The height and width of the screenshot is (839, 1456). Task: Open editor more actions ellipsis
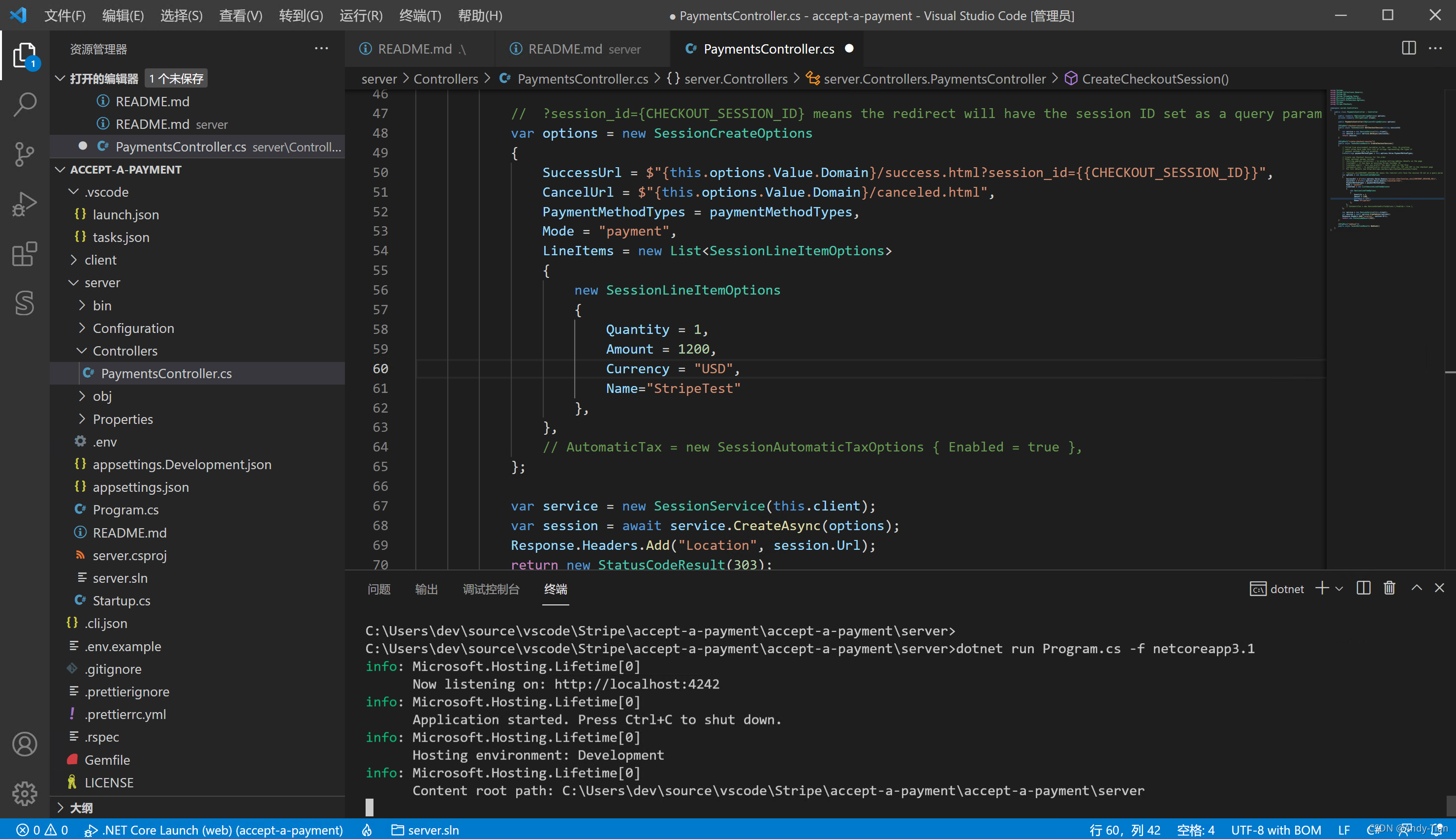[1436, 48]
